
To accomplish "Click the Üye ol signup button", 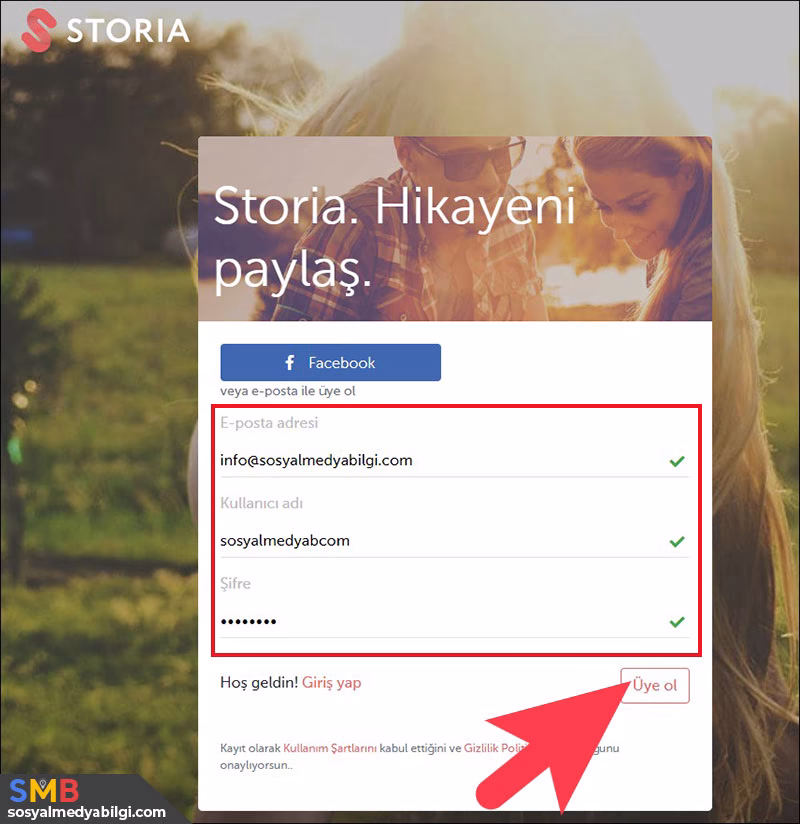I will [x=654, y=685].
